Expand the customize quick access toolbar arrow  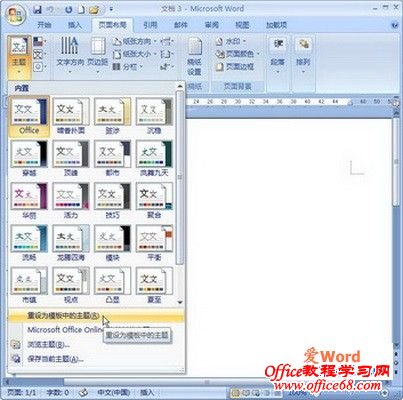(111, 10)
